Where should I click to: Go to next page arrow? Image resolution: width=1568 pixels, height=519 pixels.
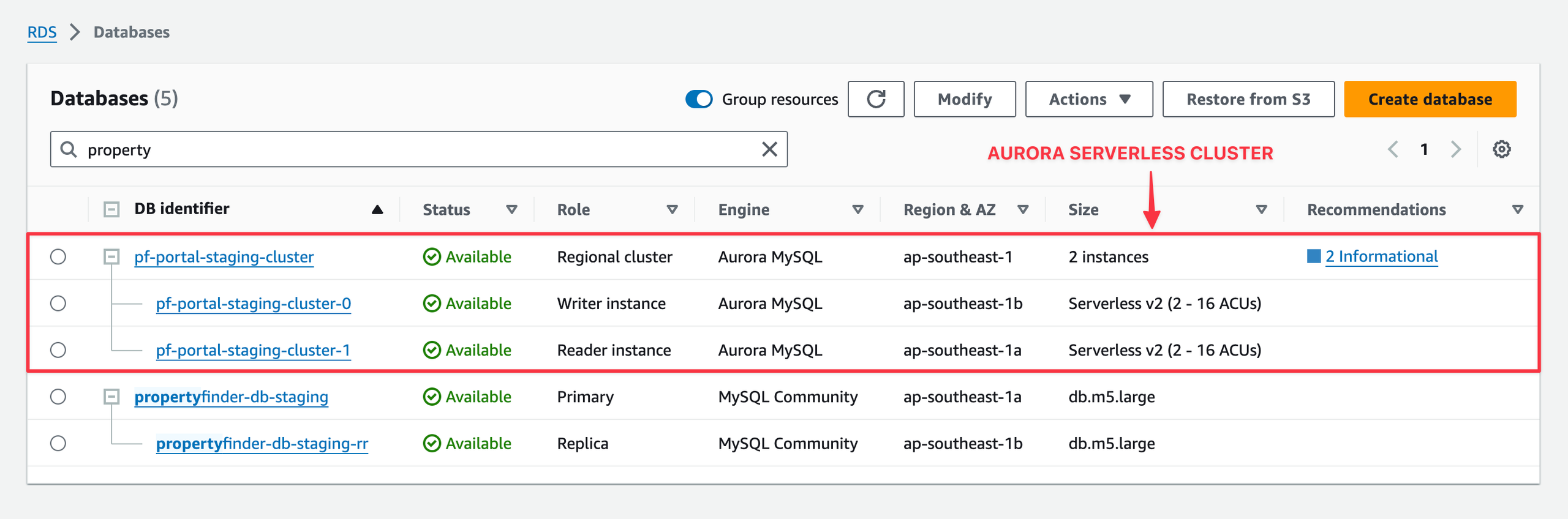coord(1456,149)
